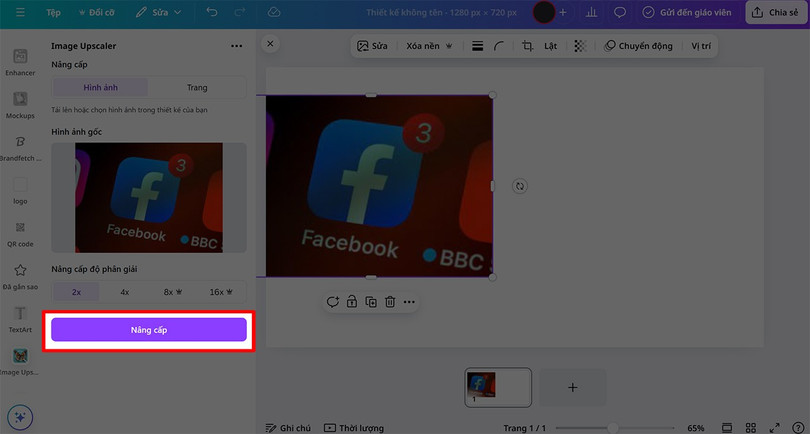Select the Hình ảnh tab
Screen dimensions: 810x434
point(100,88)
